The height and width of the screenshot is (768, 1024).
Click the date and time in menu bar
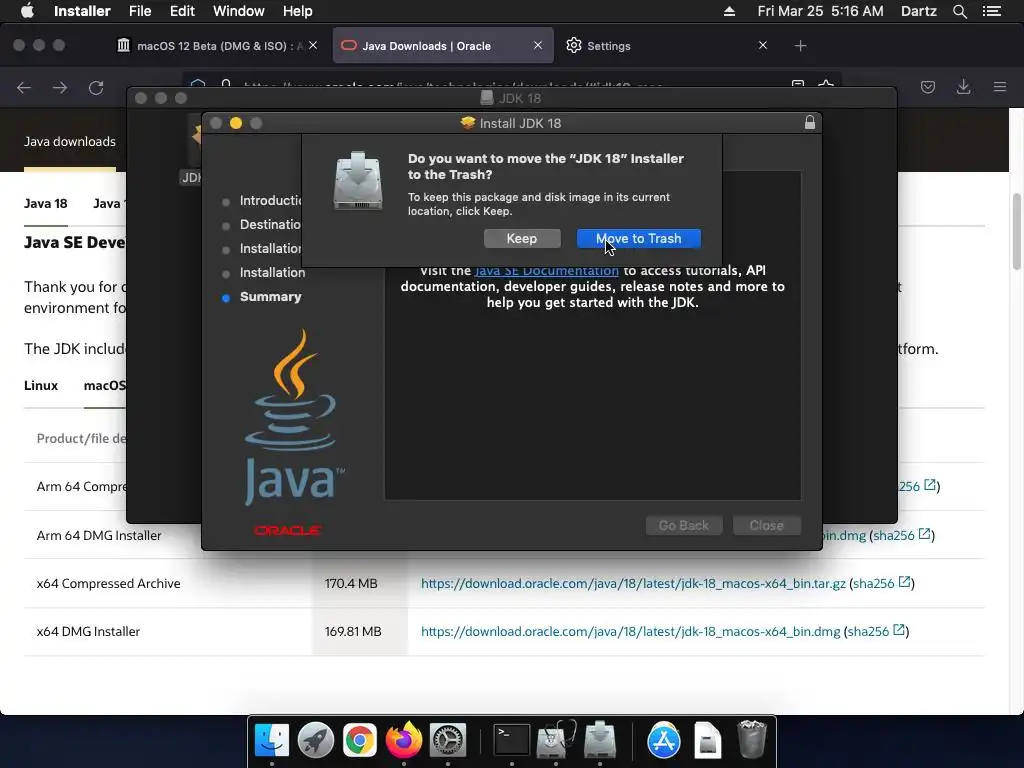click(x=820, y=11)
